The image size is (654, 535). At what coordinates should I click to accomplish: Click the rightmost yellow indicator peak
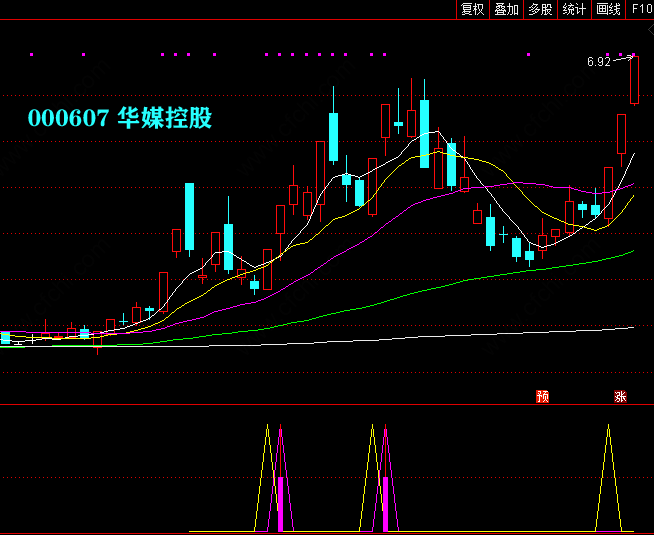pos(608,428)
